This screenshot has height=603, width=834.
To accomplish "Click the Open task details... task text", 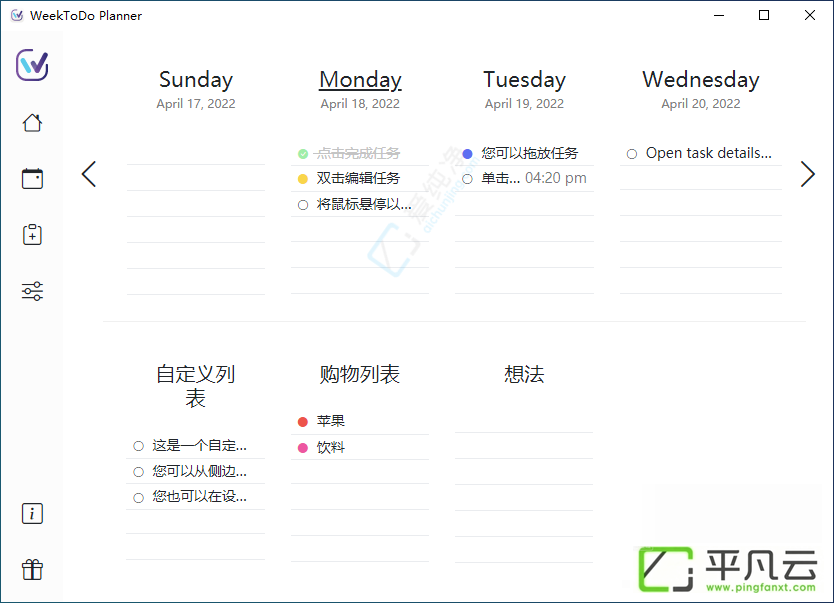I will [708, 153].
